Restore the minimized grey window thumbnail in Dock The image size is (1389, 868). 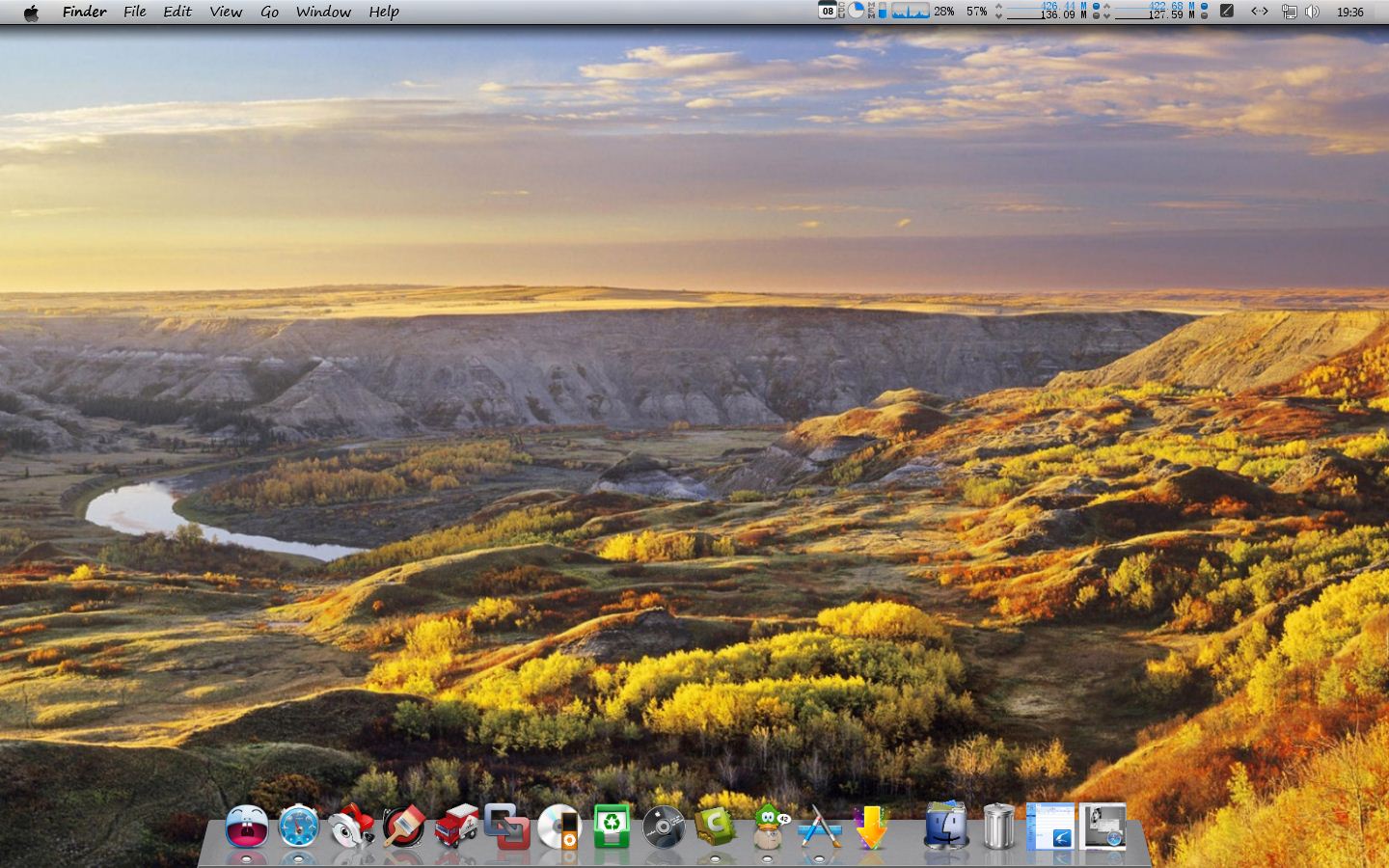[x=1103, y=826]
